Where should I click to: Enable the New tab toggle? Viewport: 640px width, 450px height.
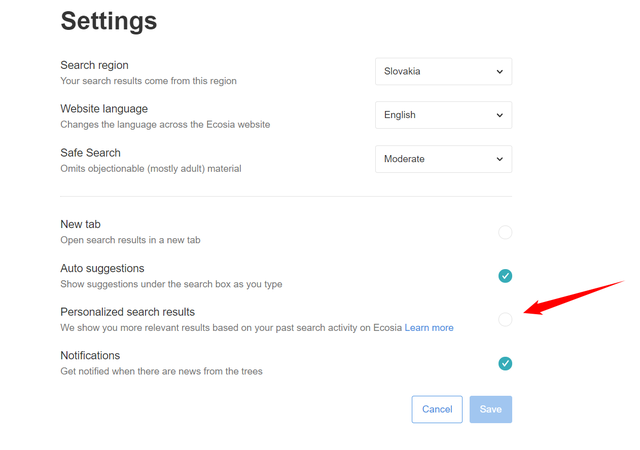click(505, 232)
